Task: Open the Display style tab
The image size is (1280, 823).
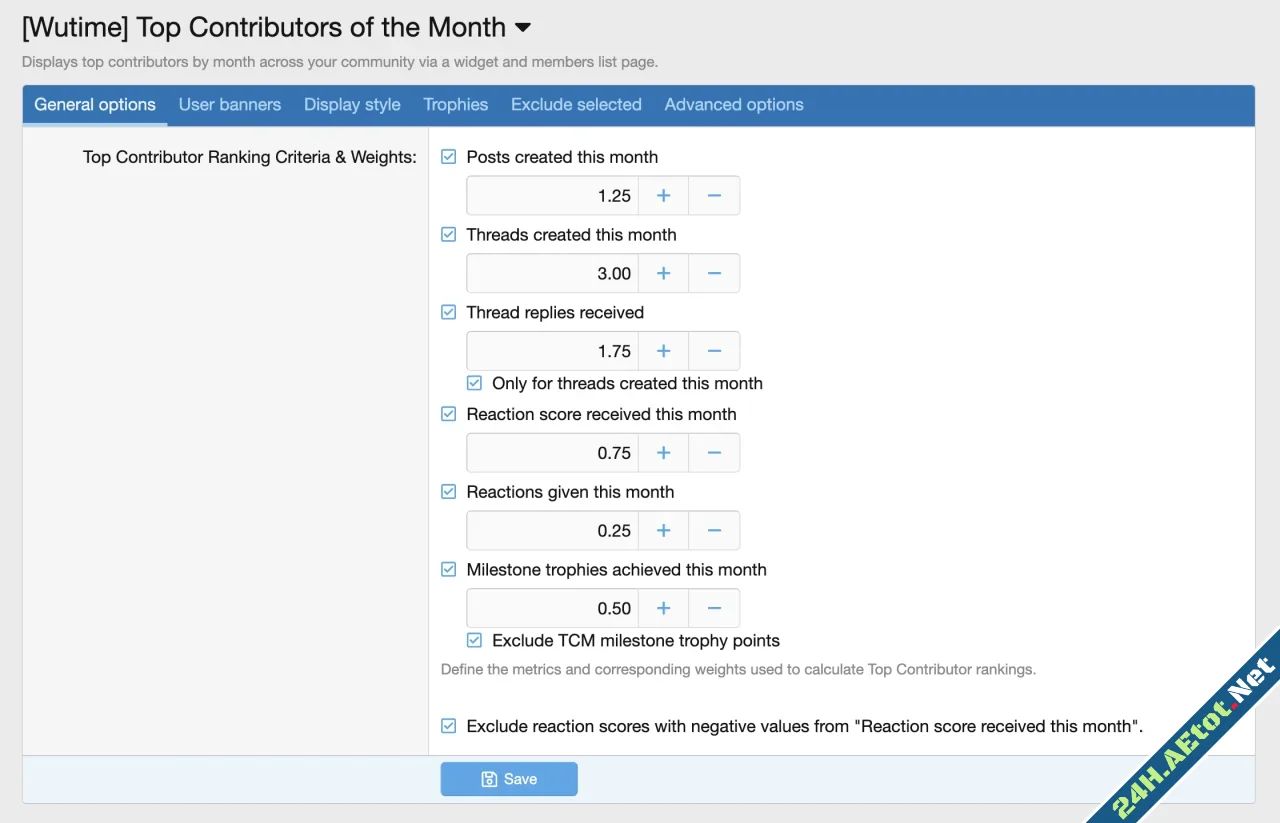Action: pos(352,104)
